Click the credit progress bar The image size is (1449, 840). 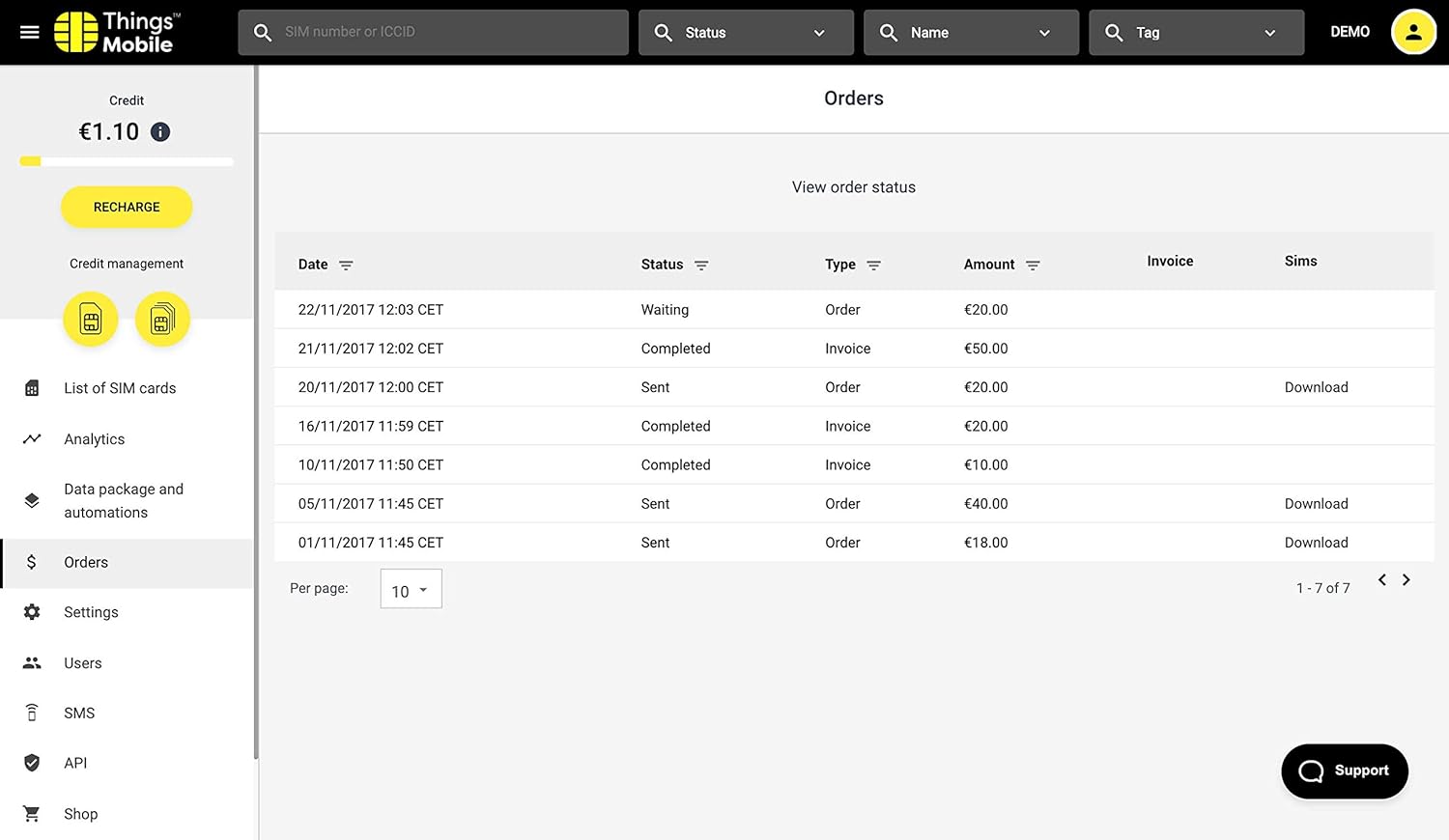127,162
